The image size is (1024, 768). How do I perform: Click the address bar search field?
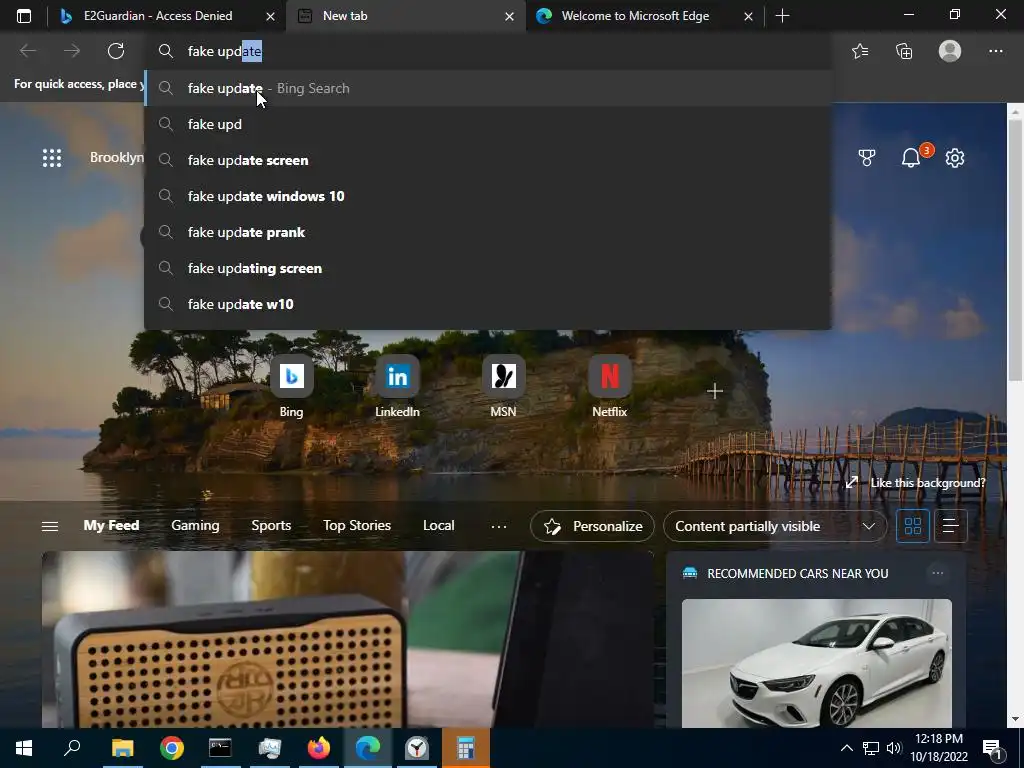(488, 51)
